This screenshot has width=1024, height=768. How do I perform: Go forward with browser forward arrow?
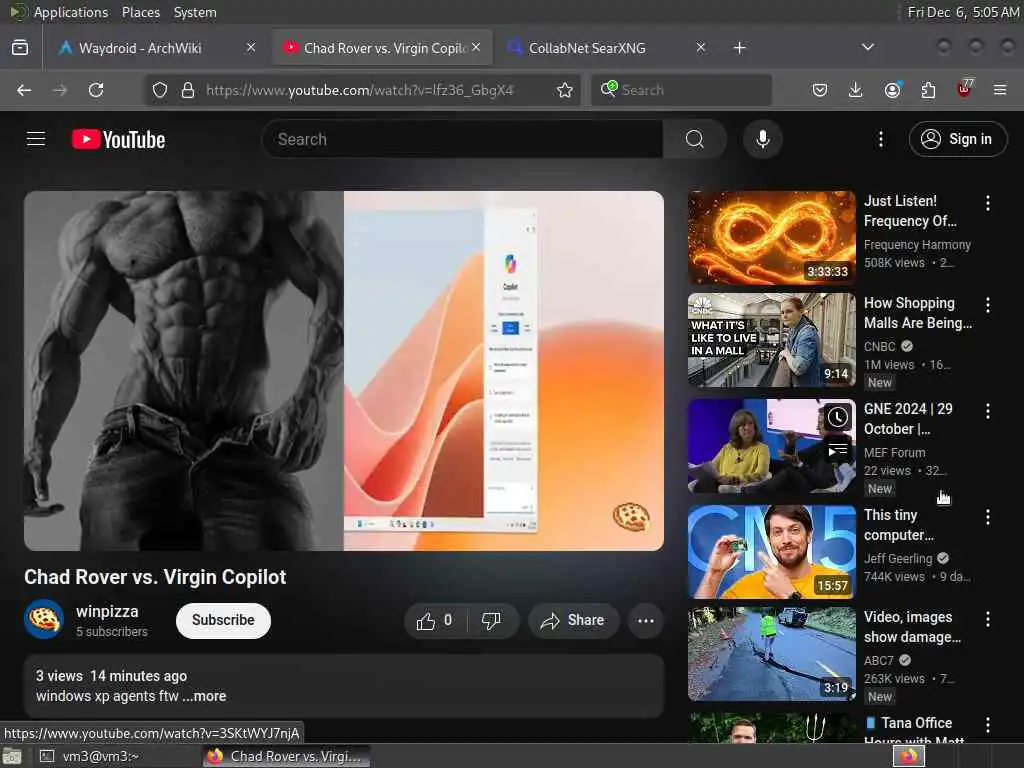60,90
